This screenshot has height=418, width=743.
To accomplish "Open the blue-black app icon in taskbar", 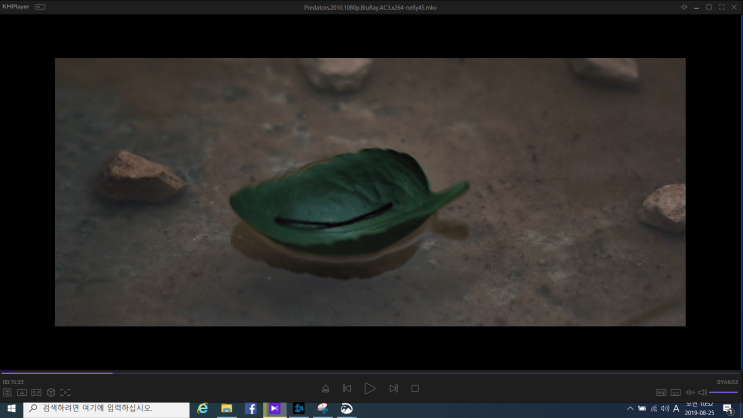I will (x=299, y=409).
